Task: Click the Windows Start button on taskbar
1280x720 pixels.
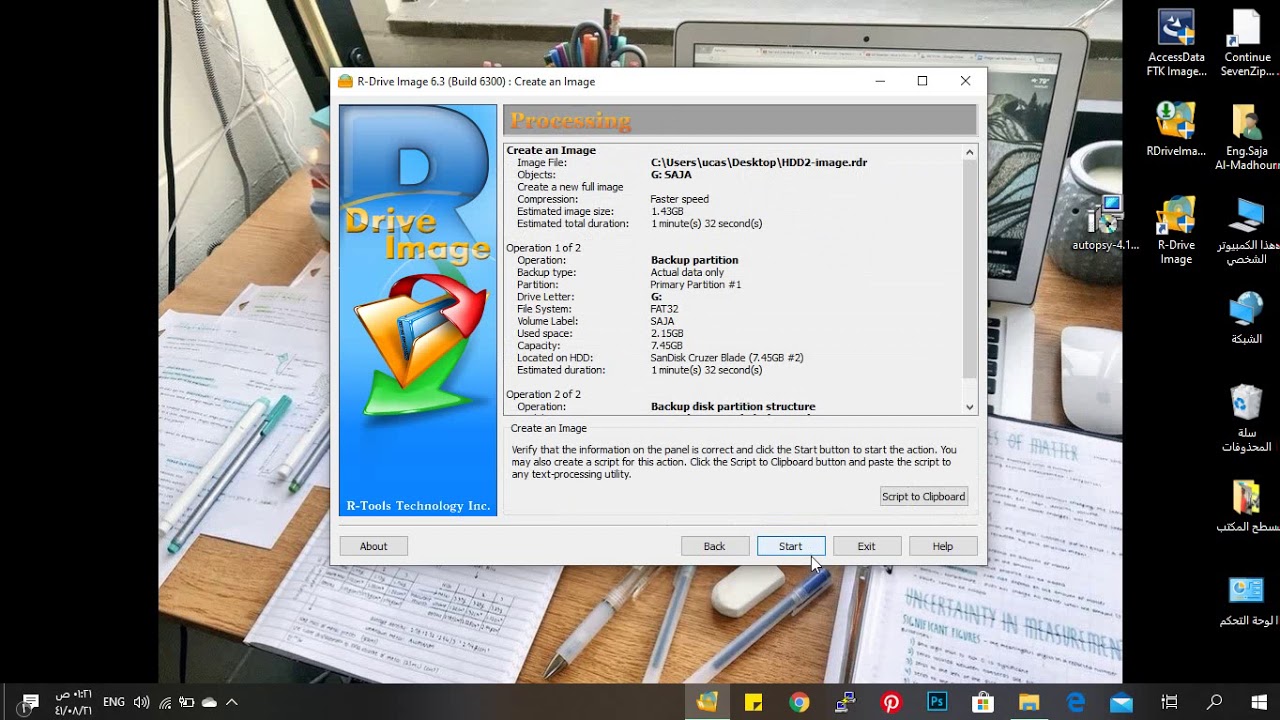Action: click(1259, 702)
